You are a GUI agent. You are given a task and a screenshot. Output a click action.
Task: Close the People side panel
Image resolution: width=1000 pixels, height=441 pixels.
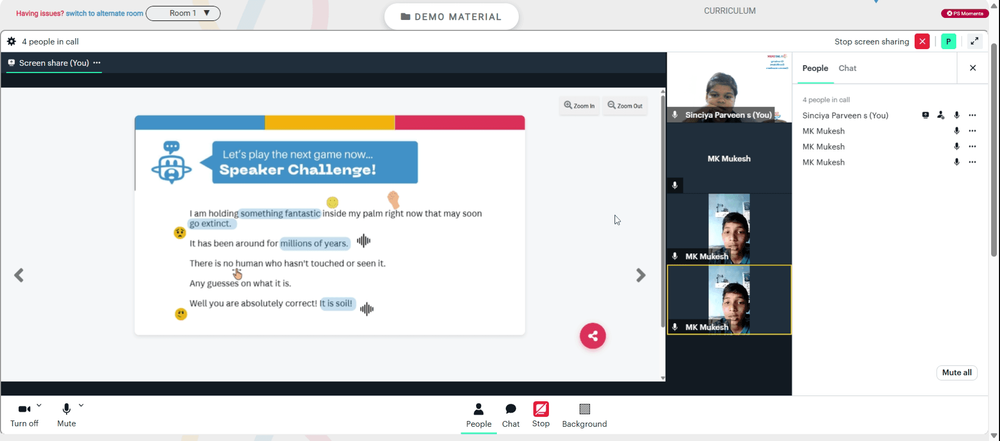point(973,68)
